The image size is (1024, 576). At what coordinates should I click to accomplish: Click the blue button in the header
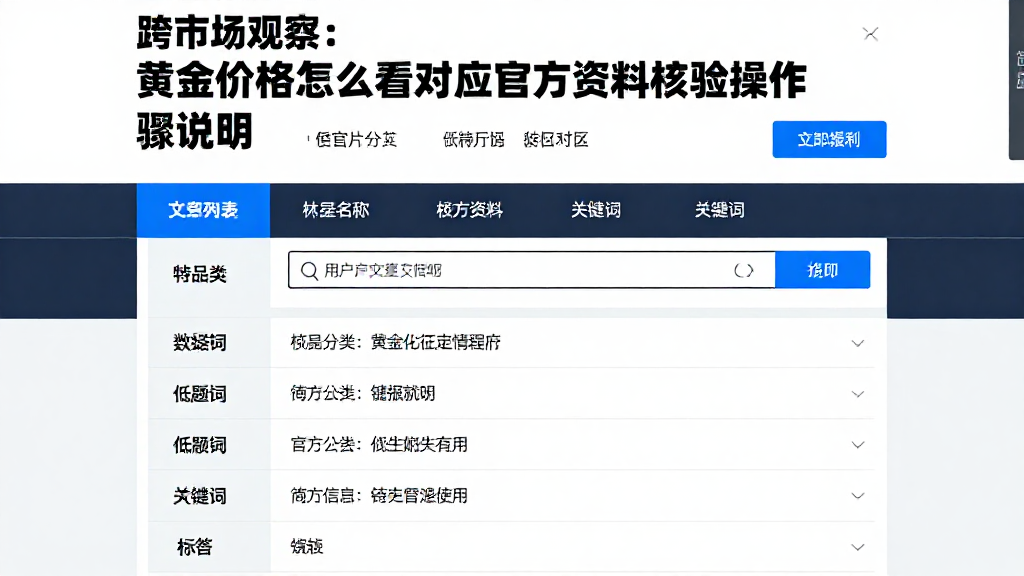point(829,139)
